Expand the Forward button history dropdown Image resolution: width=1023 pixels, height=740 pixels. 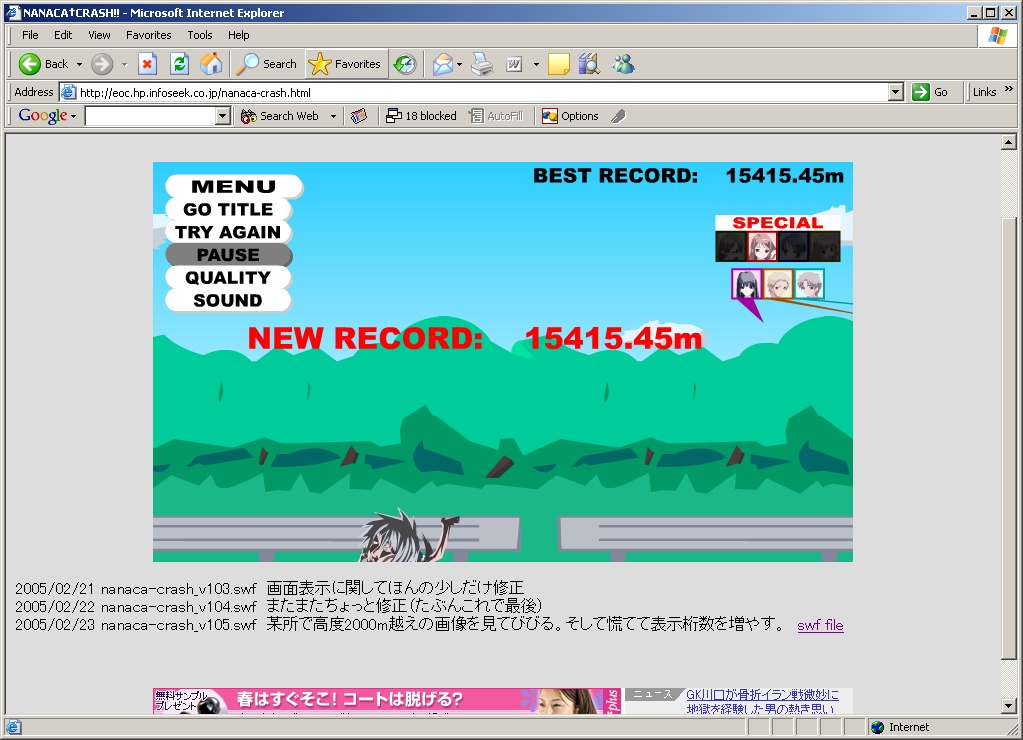124,64
